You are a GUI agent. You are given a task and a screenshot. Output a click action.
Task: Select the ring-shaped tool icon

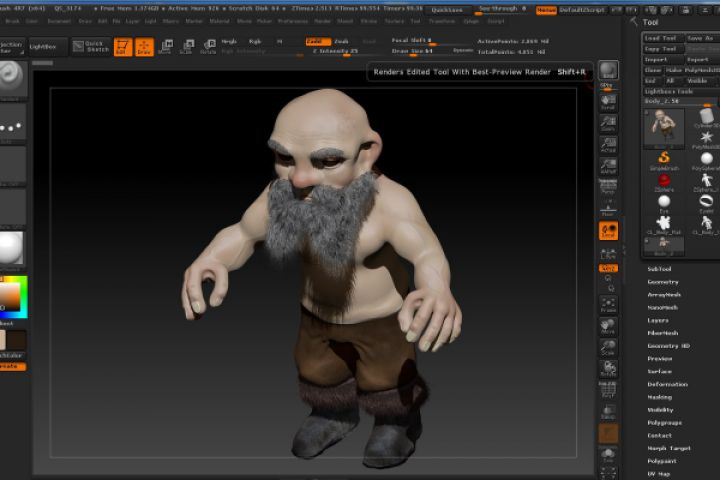706,203
